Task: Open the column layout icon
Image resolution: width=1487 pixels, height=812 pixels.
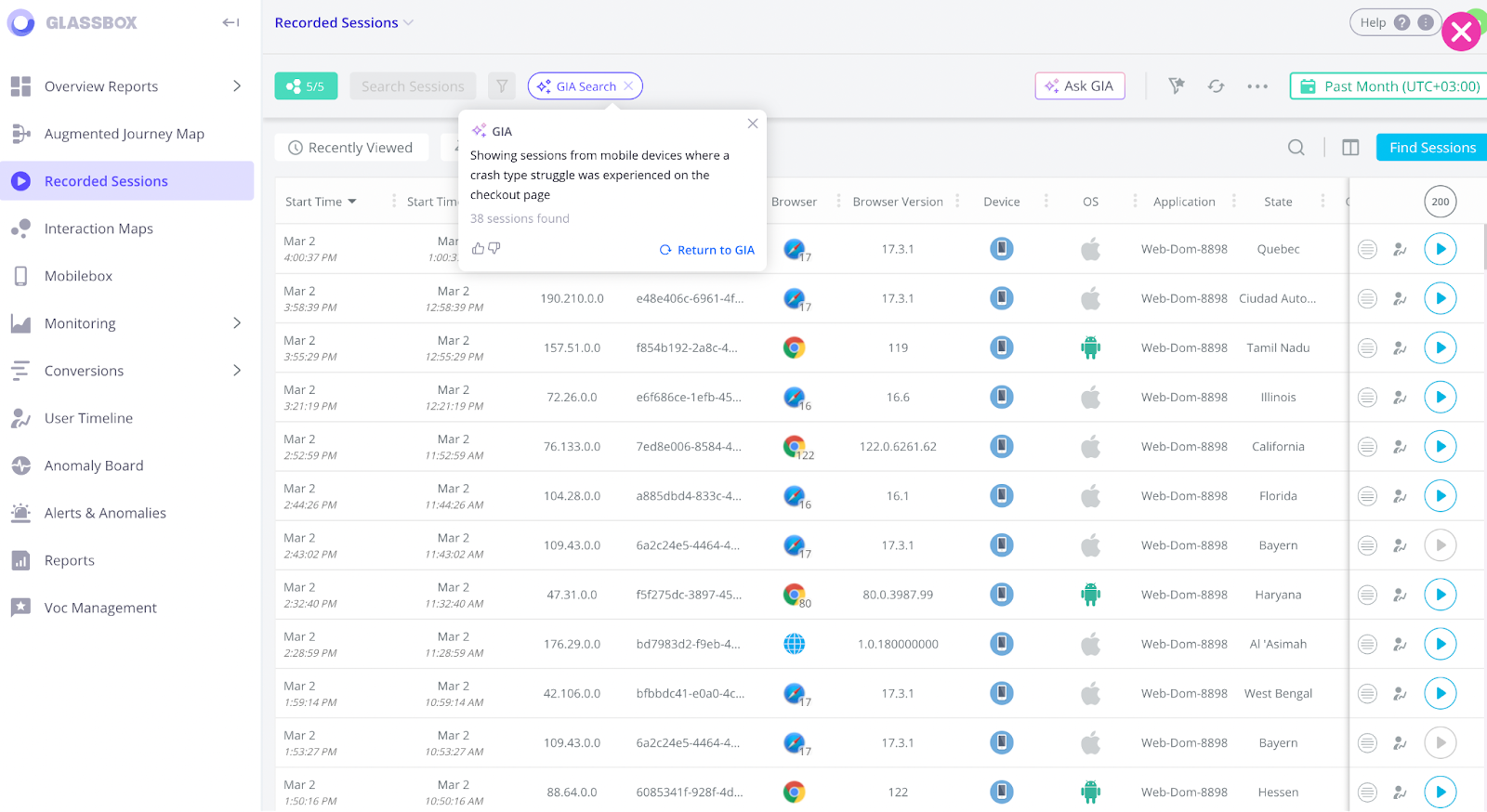Action: (1350, 148)
